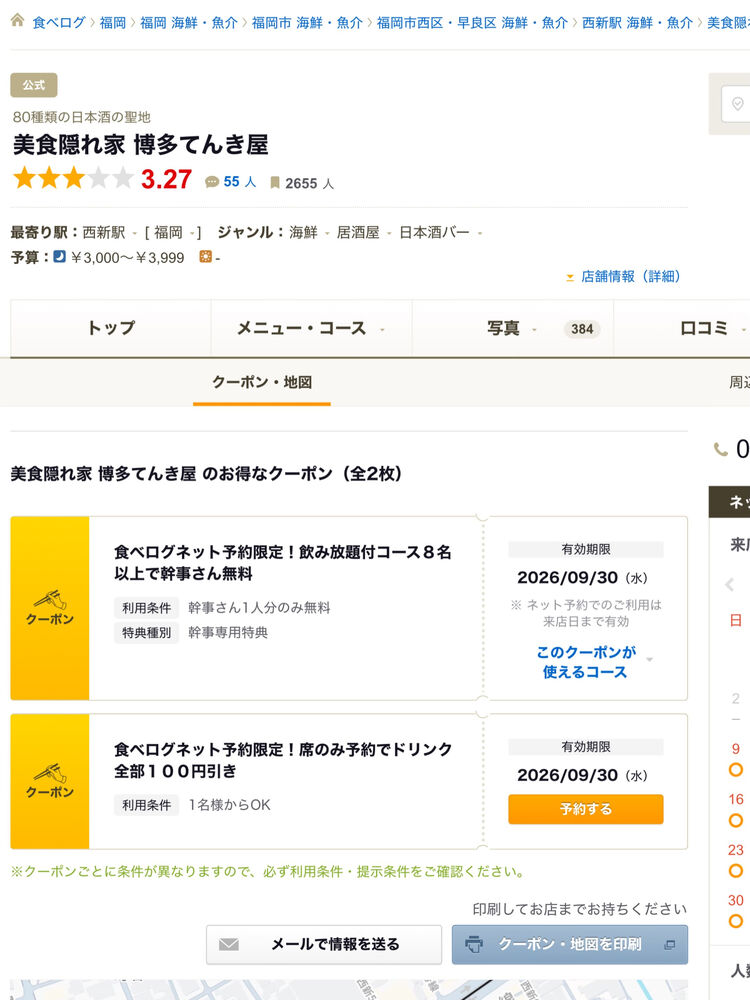750x1000 pixels.
Task: Open 福岡 海鮮・魚介 breadcrumb link
Action: tap(189, 23)
